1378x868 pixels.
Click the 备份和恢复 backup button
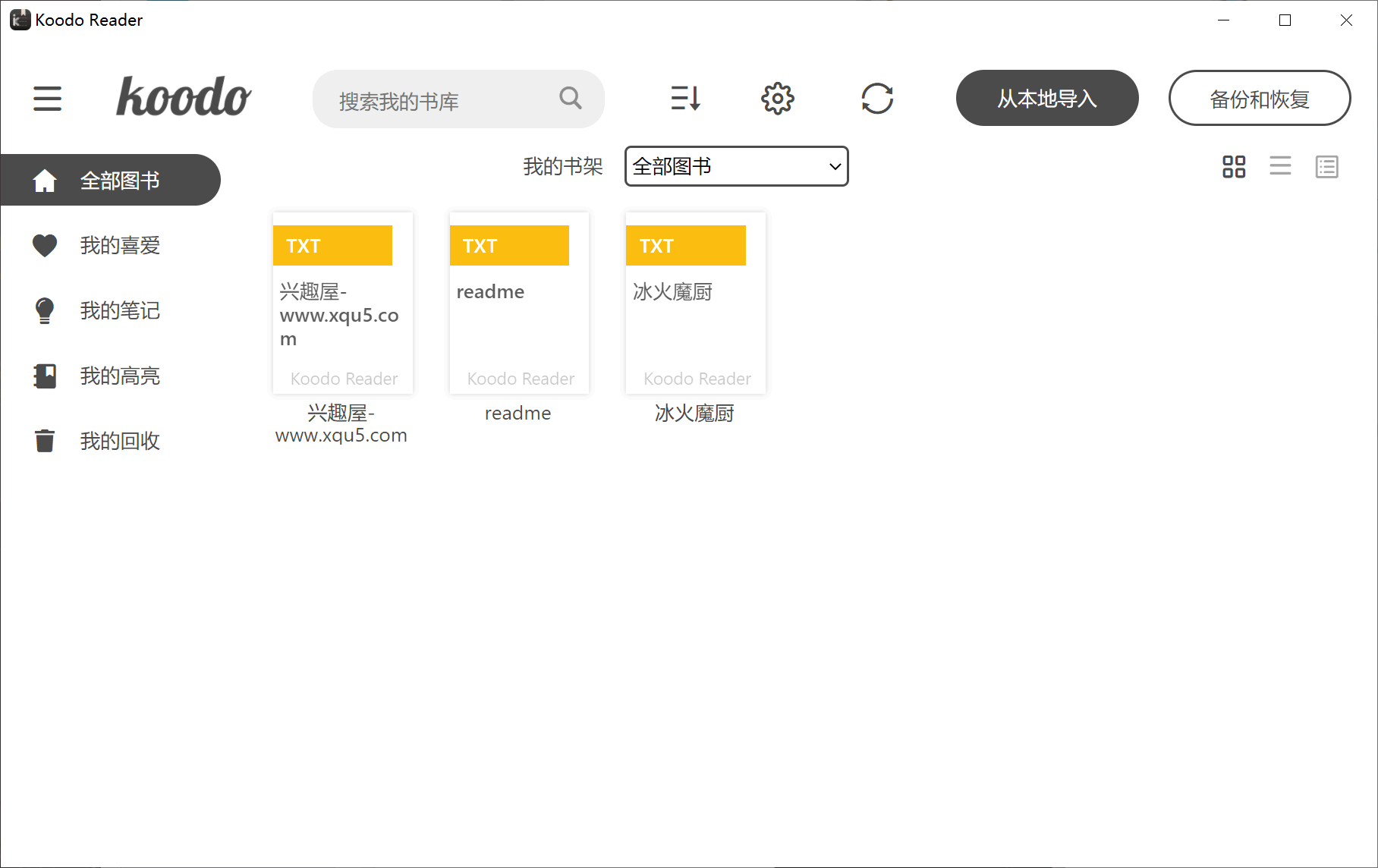pyautogui.click(x=1259, y=98)
